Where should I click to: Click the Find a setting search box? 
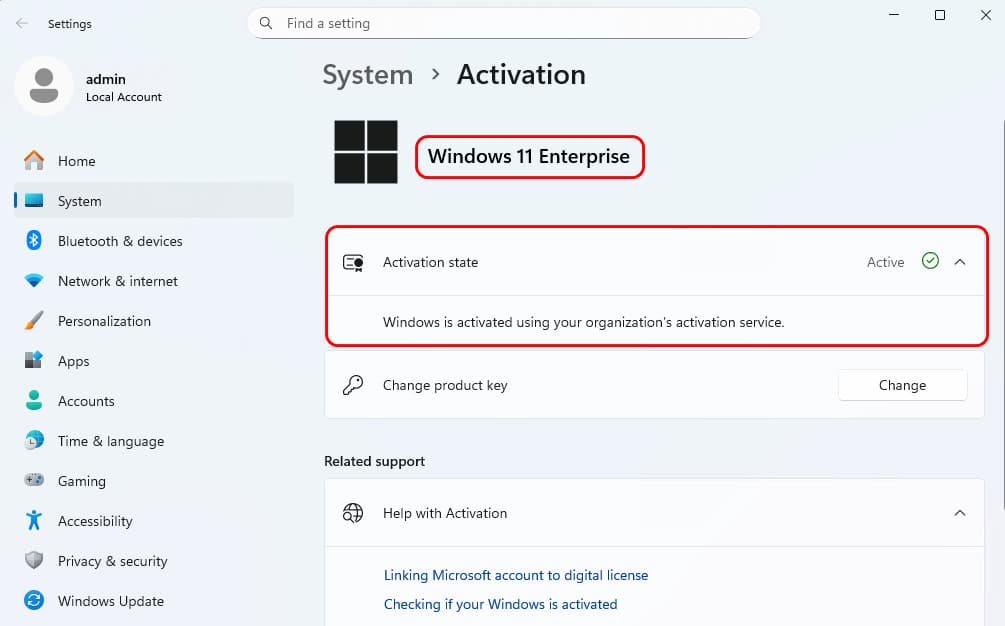coord(504,23)
